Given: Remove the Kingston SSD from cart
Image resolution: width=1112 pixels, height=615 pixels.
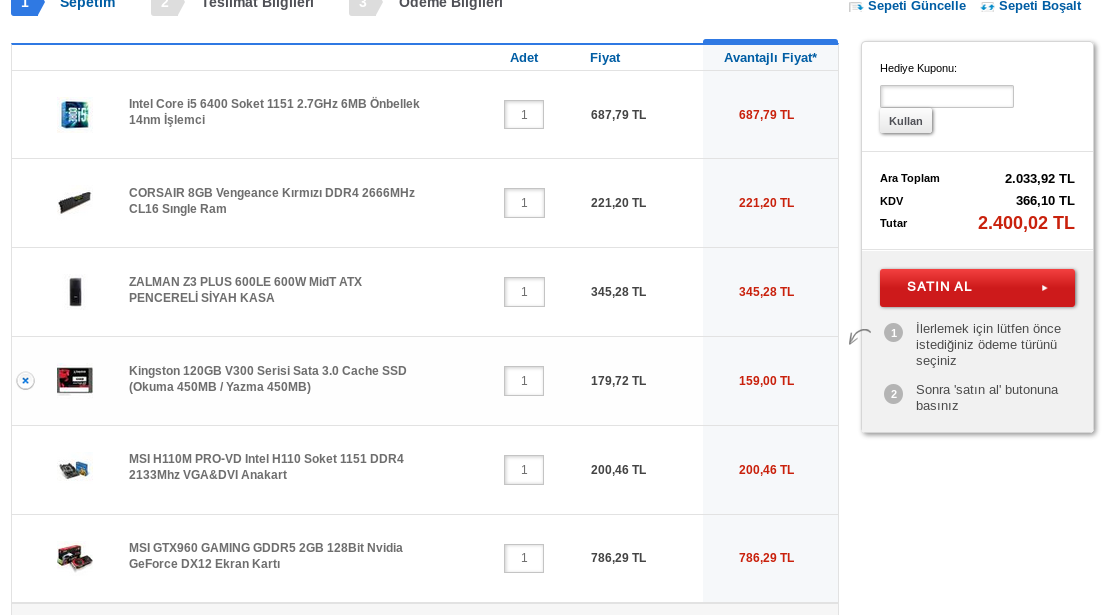Looking at the screenshot, I should pyautogui.click(x=26, y=381).
